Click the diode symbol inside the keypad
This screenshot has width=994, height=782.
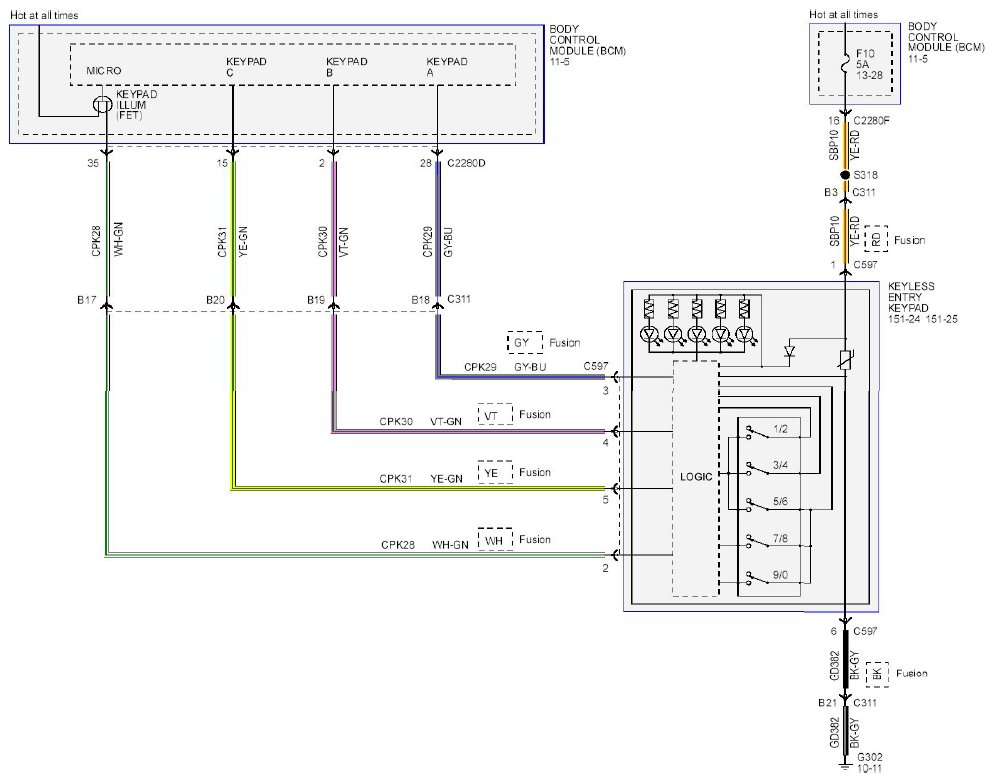coord(790,350)
